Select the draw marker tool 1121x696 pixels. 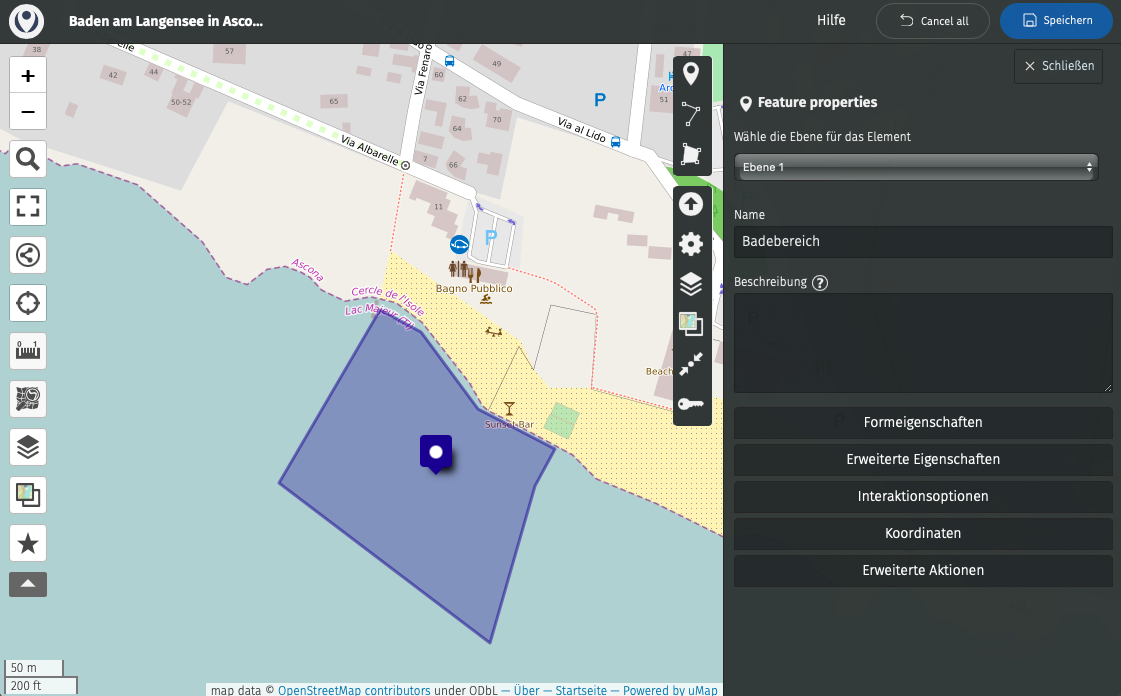coord(691,75)
